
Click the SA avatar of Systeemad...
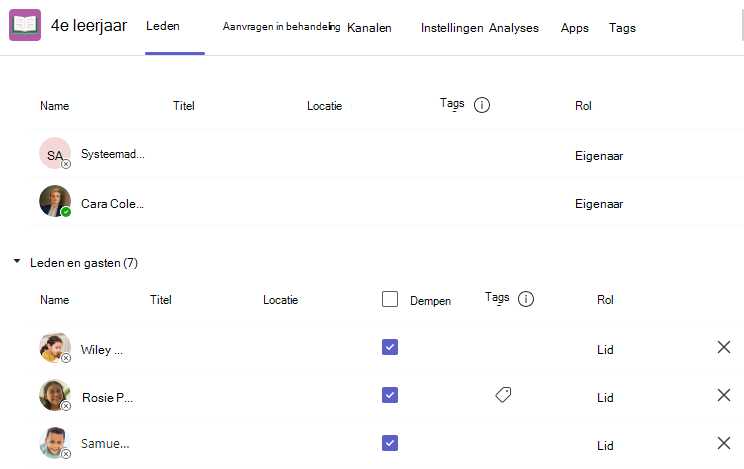55,153
